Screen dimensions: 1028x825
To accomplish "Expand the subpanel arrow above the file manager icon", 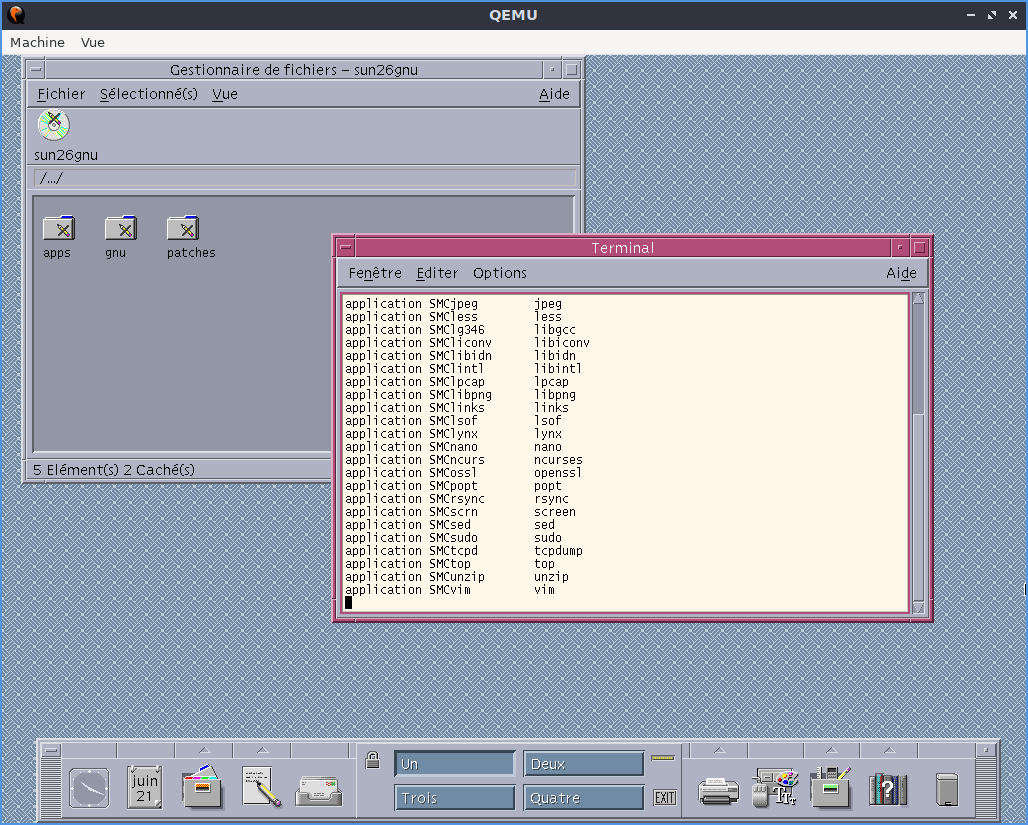I will 205,750.
